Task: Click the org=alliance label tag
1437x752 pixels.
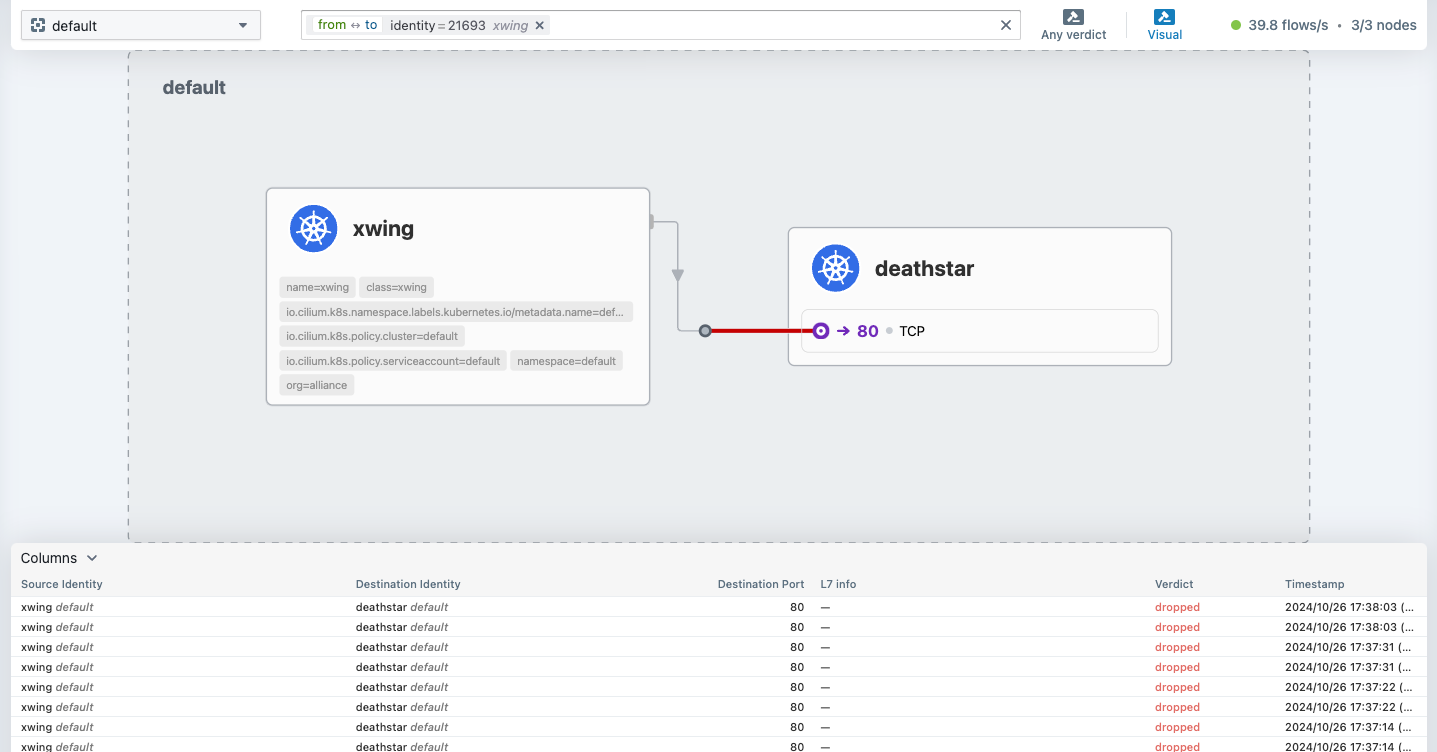Action: click(x=316, y=385)
